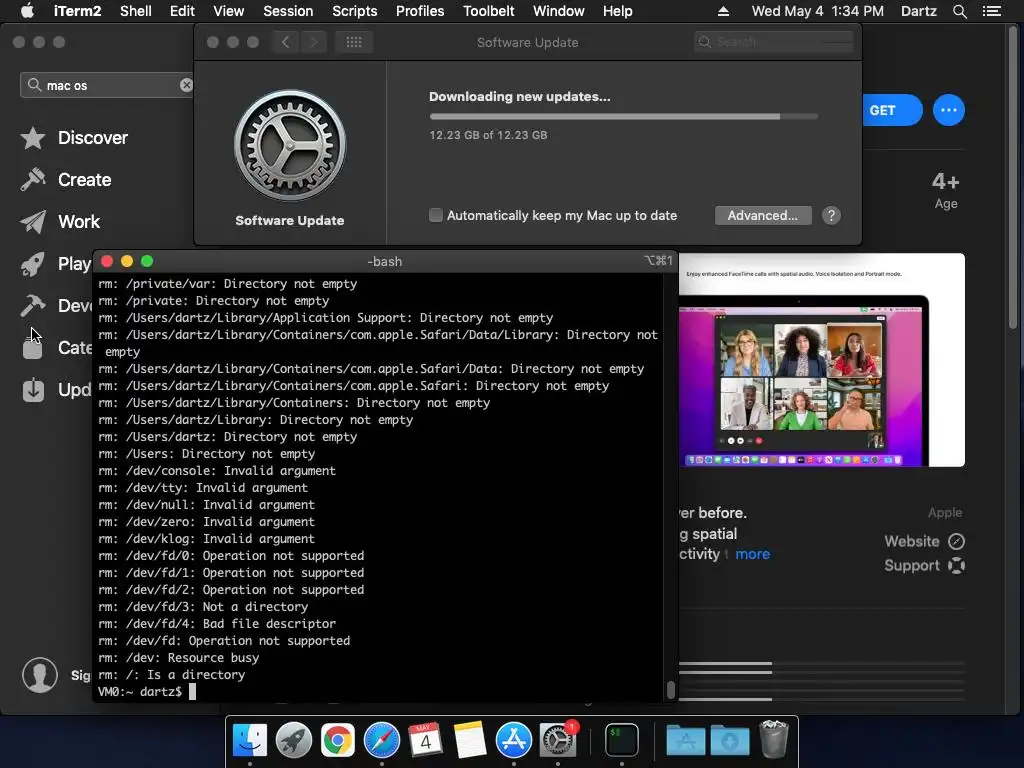1024x768 pixels.
Task: Open the Applications folder in the Dock
Action: [x=685, y=740]
